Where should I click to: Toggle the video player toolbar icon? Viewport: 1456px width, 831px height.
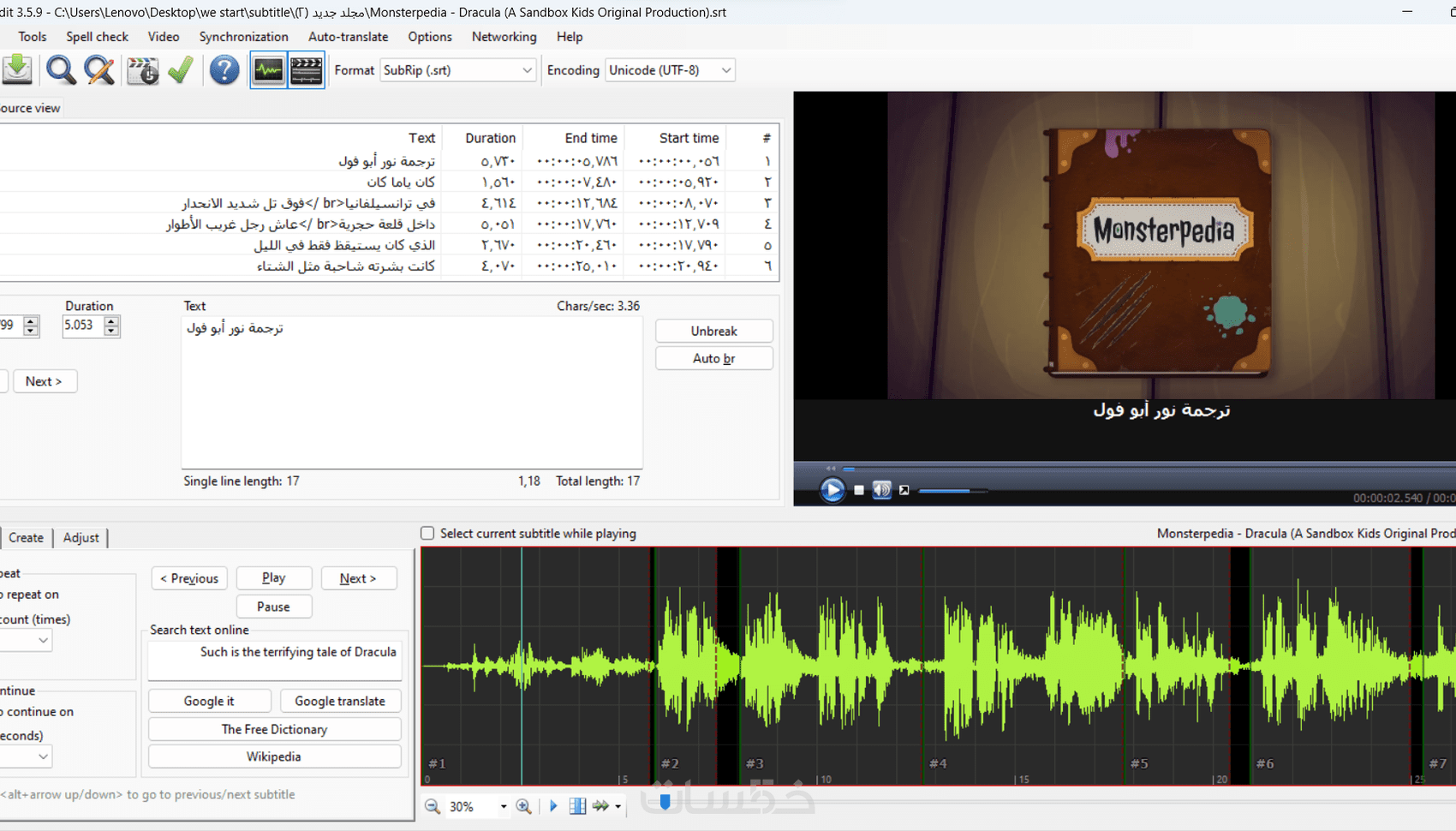(306, 69)
